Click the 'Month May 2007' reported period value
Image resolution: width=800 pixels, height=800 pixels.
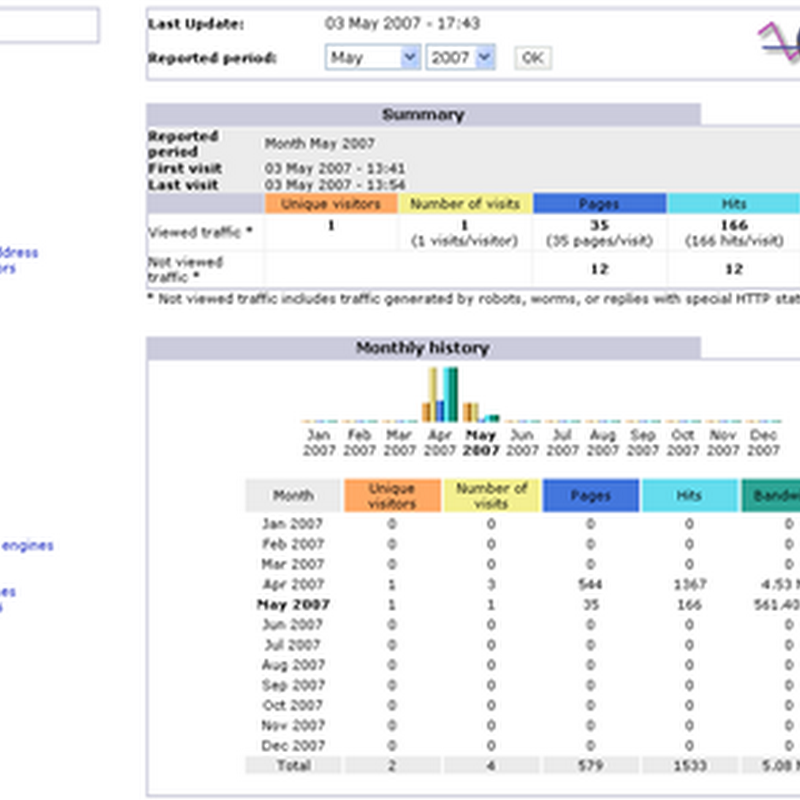click(319, 143)
